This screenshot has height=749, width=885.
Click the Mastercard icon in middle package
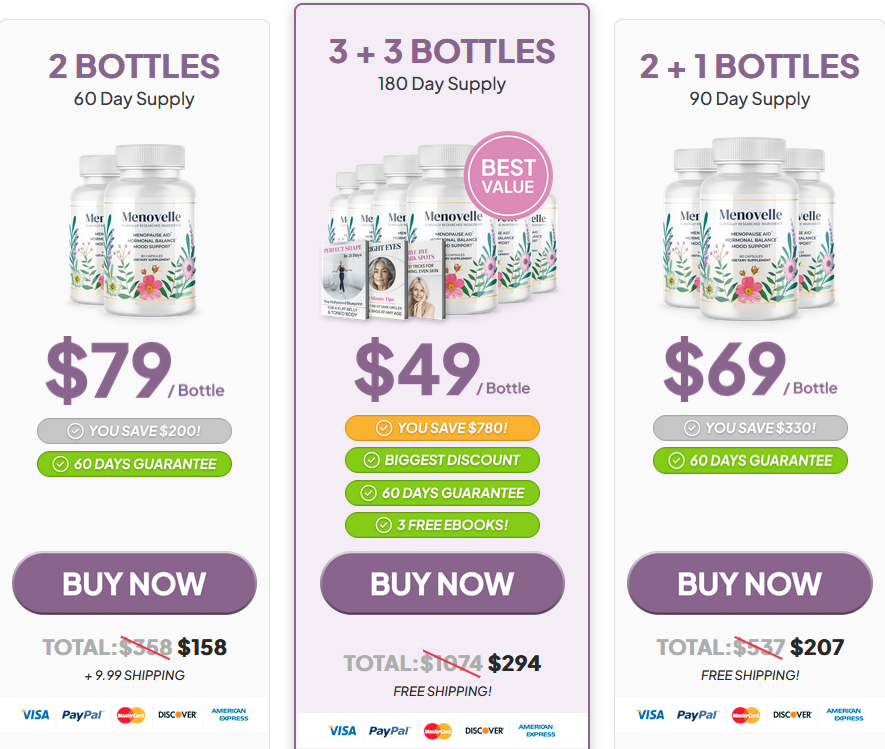click(x=438, y=731)
